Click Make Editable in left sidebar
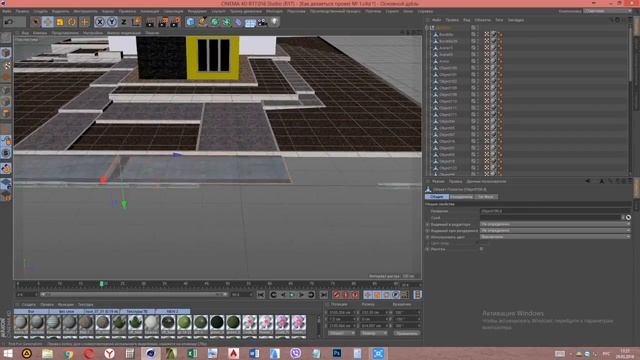Screen dimensions: 640x360 point(6,38)
